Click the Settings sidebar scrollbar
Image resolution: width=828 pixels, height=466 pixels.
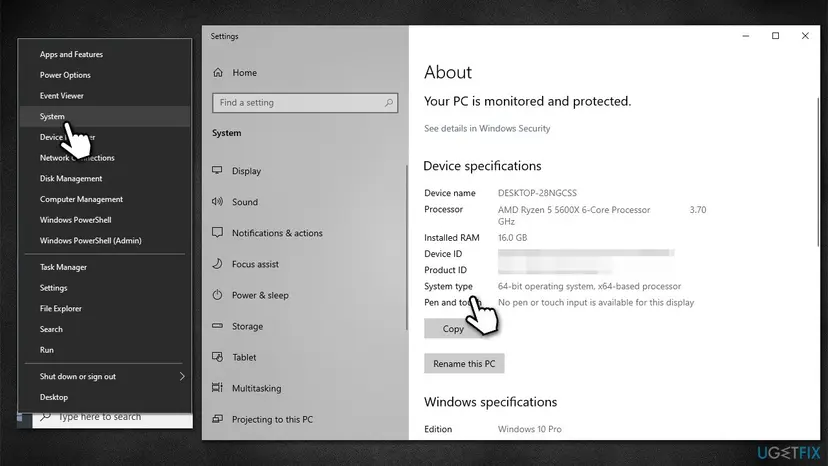[x=407, y=247]
